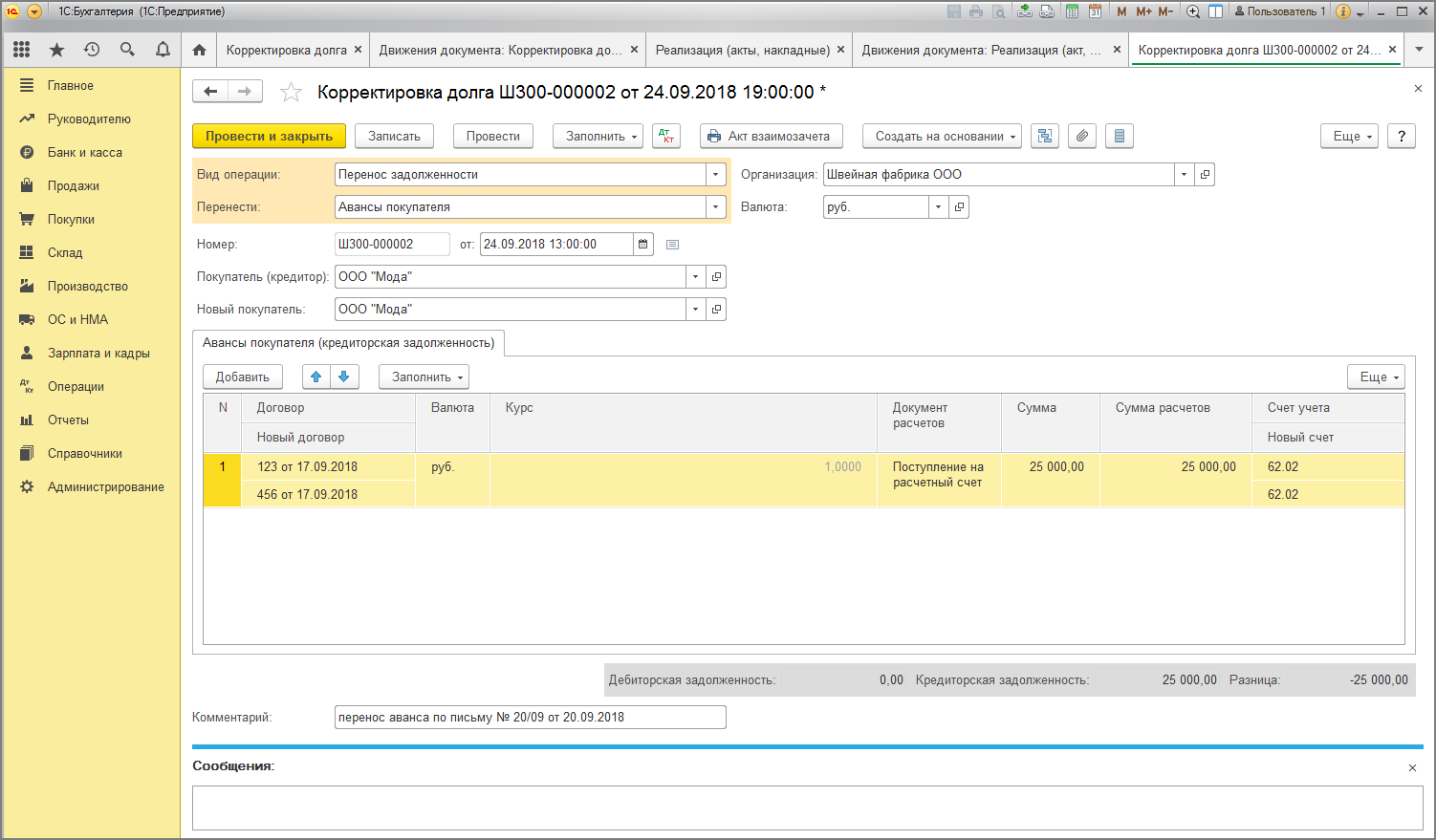Move row down with blue arrow
1436x840 pixels.
[344, 377]
